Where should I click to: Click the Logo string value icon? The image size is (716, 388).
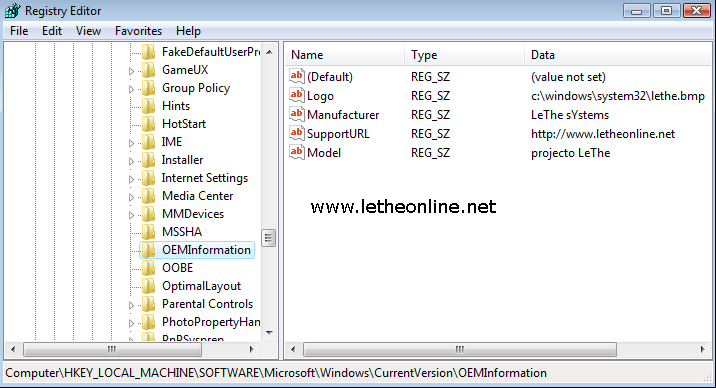(x=296, y=95)
